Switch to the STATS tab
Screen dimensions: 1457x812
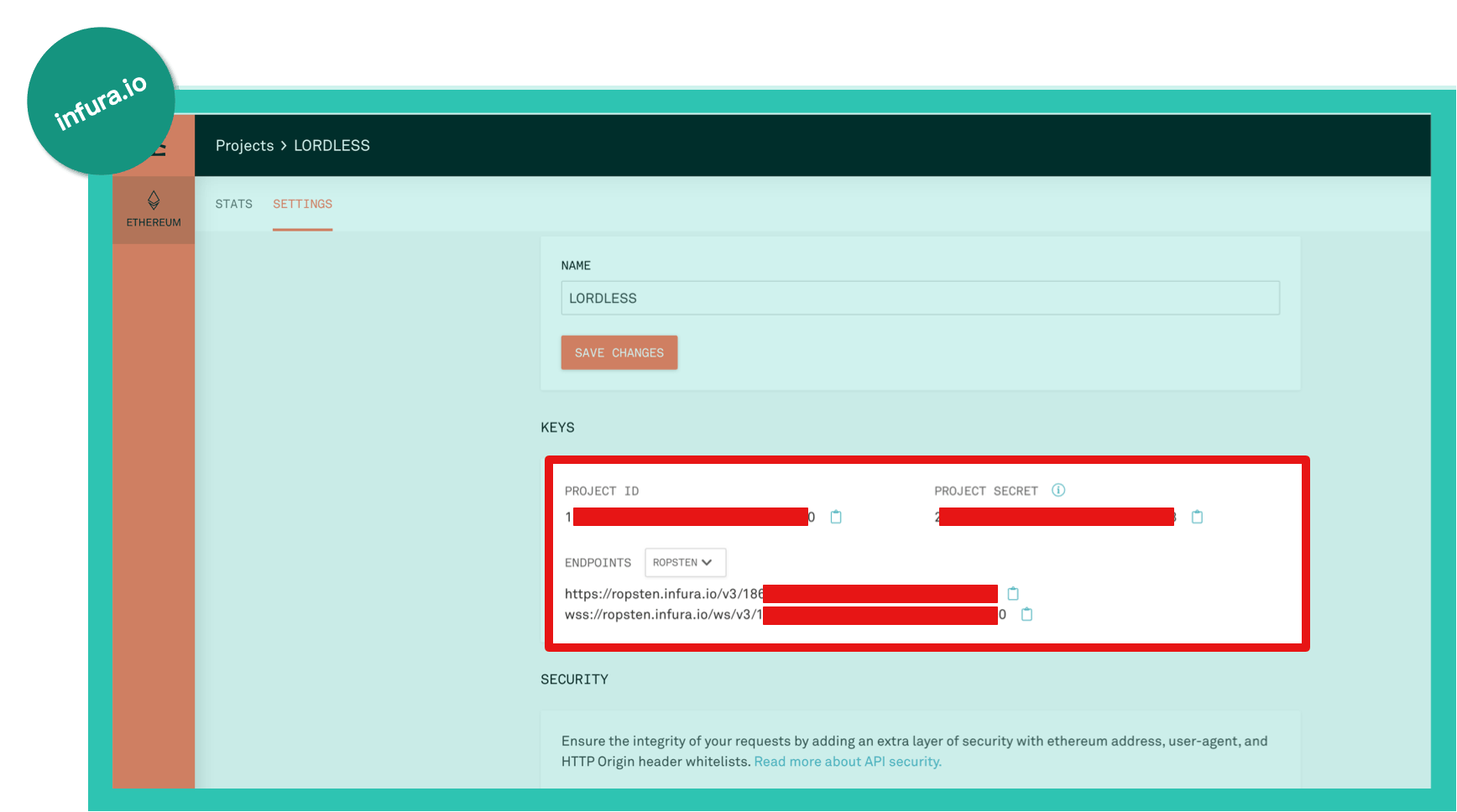(233, 204)
